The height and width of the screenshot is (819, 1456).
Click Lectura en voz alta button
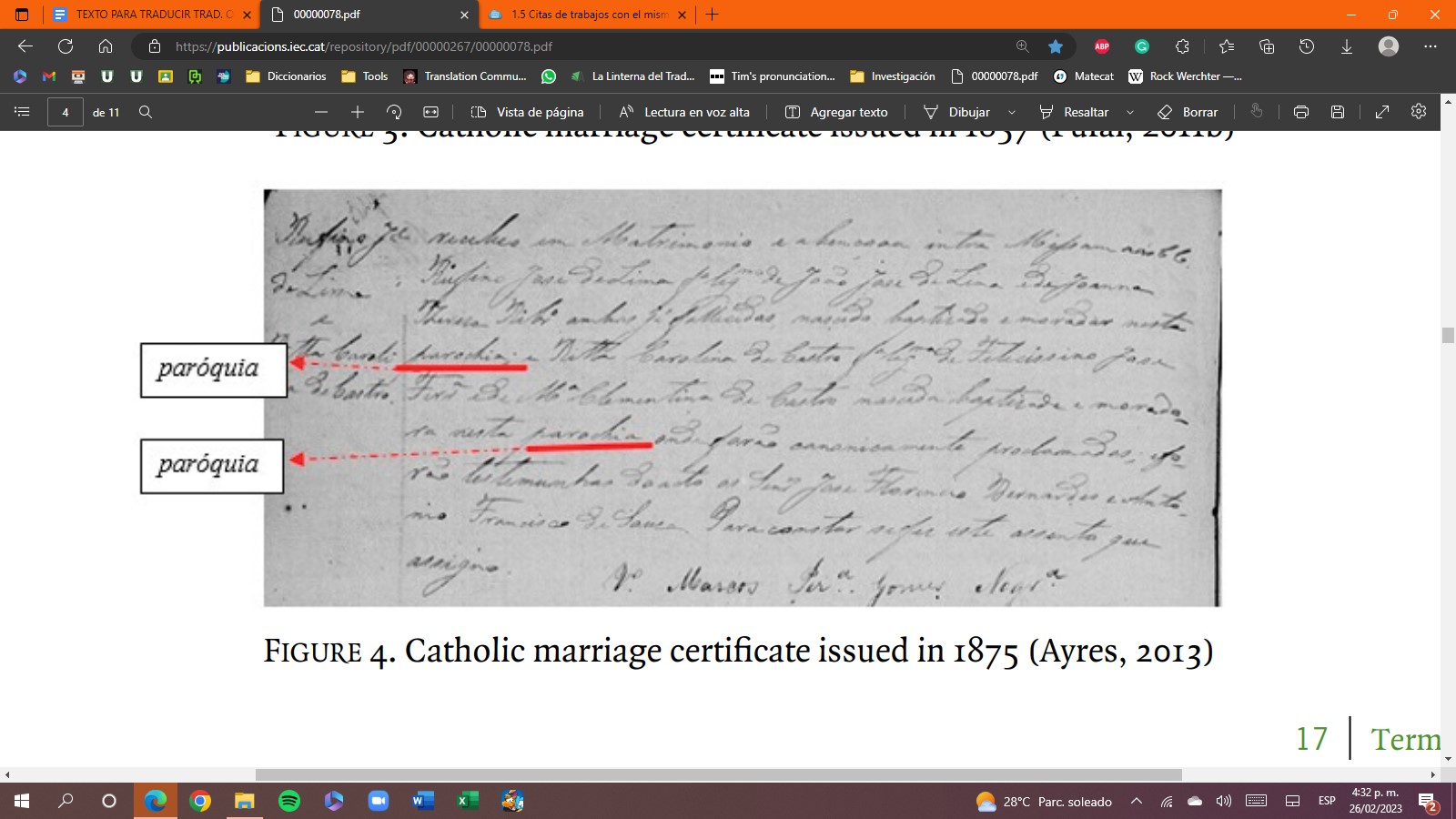tap(684, 112)
